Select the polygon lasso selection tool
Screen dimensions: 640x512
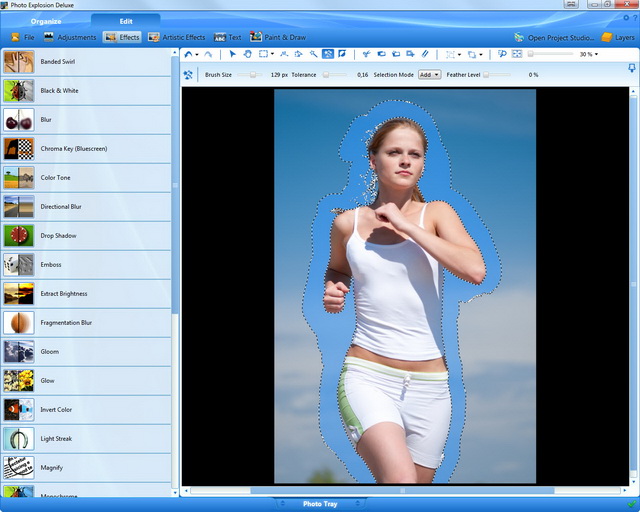pyautogui.click(x=284, y=54)
